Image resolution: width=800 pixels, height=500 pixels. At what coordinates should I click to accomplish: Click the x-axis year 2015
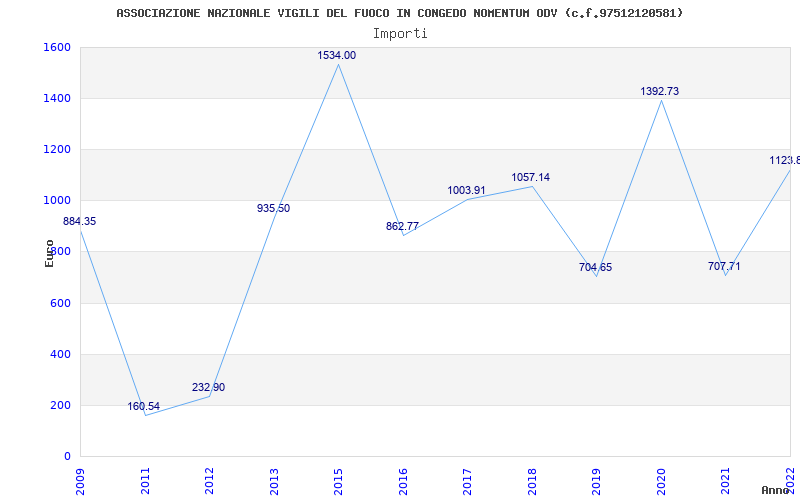tap(338, 481)
